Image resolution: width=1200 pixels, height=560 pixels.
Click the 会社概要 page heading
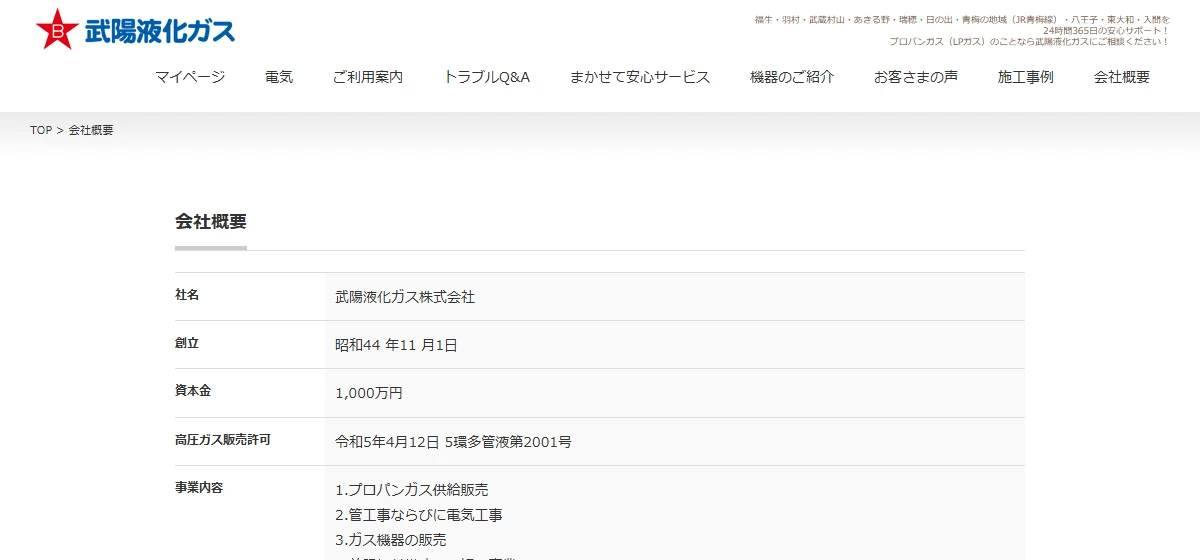211,221
